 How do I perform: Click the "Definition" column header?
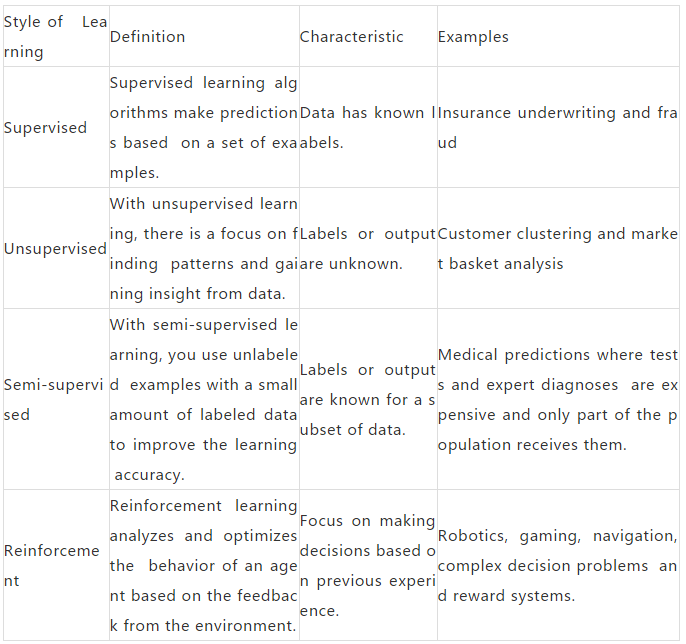148,37
